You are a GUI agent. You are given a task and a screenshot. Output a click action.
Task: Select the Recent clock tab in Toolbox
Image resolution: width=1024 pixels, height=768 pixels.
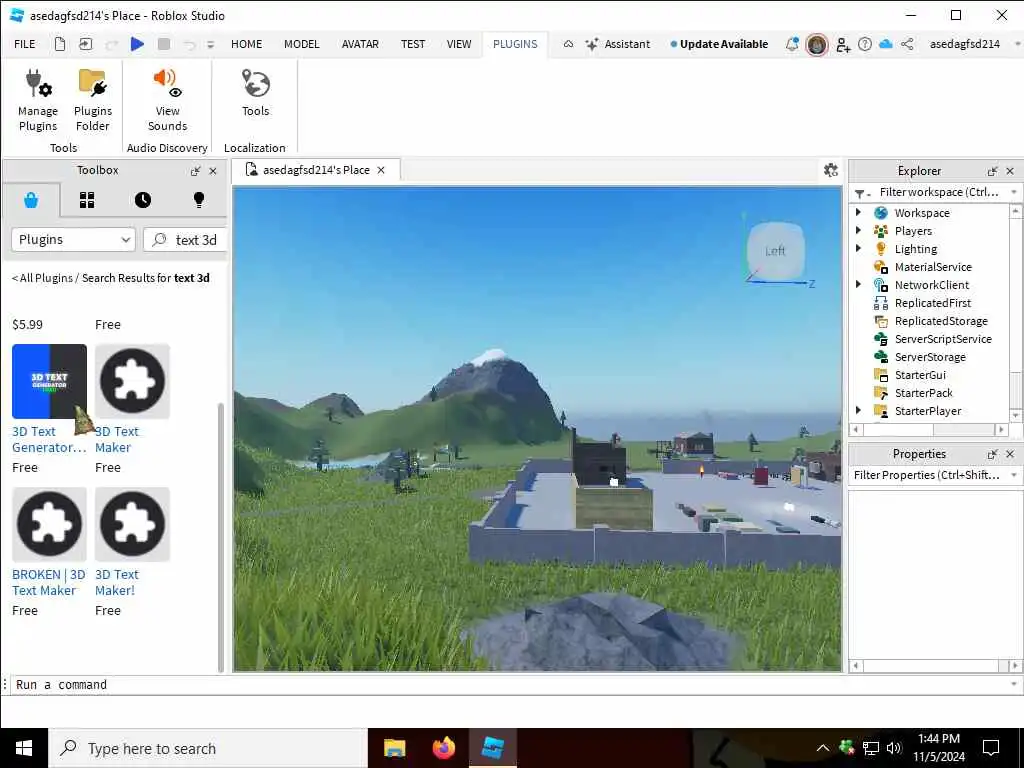click(x=143, y=200)
